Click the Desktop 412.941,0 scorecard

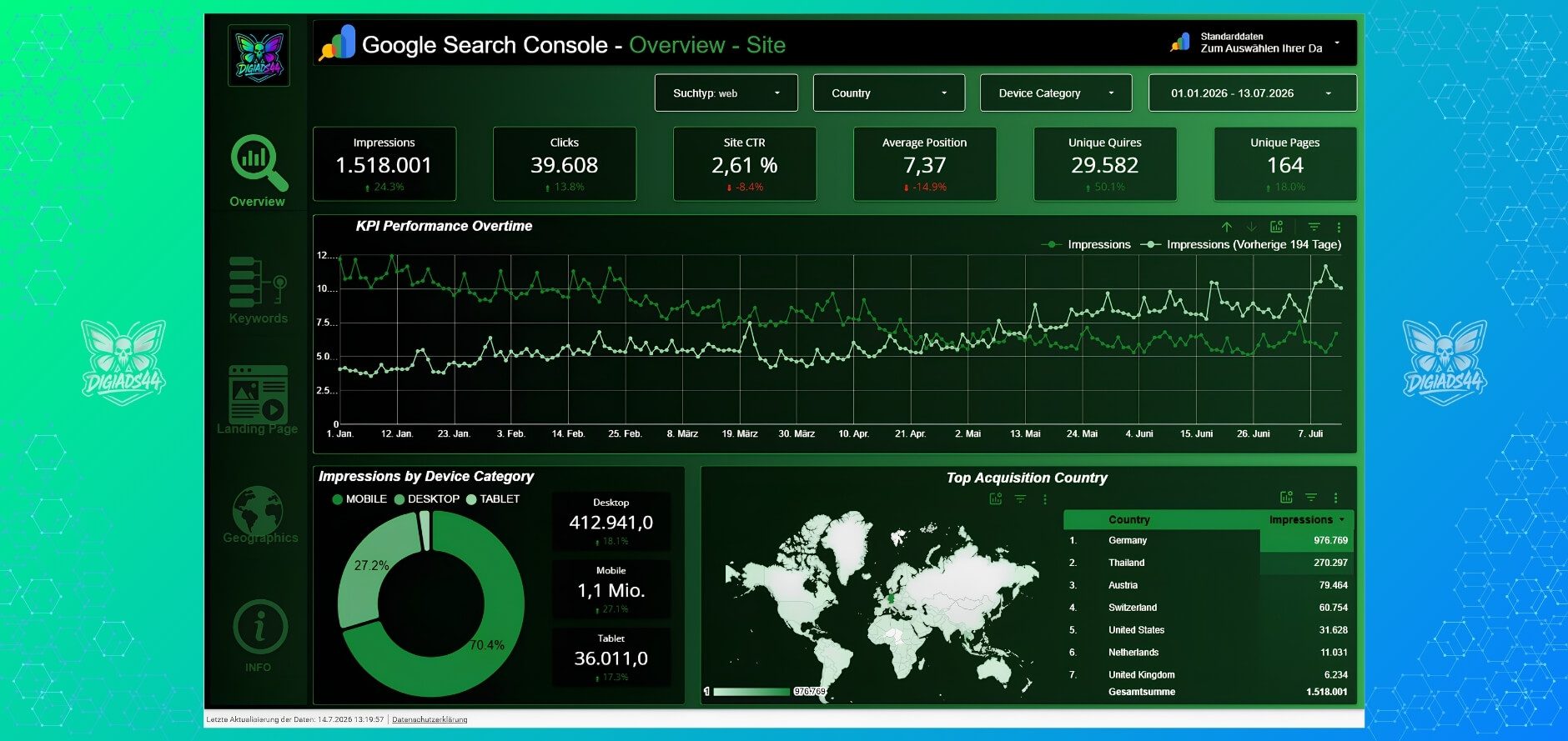[611, 522]
